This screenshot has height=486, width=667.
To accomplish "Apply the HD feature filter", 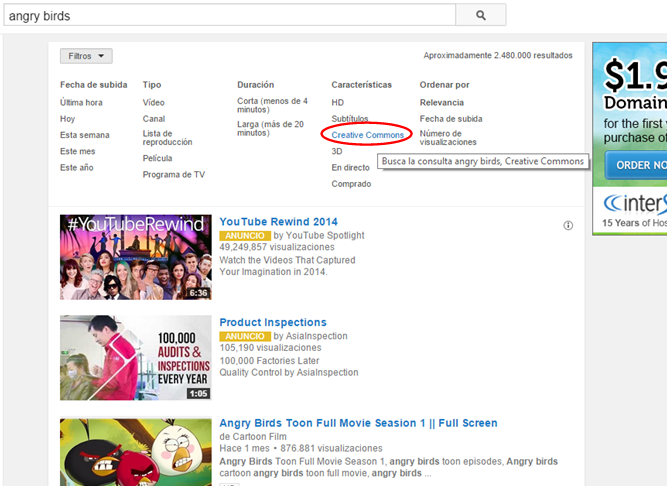I will click(x=338, y=102).
